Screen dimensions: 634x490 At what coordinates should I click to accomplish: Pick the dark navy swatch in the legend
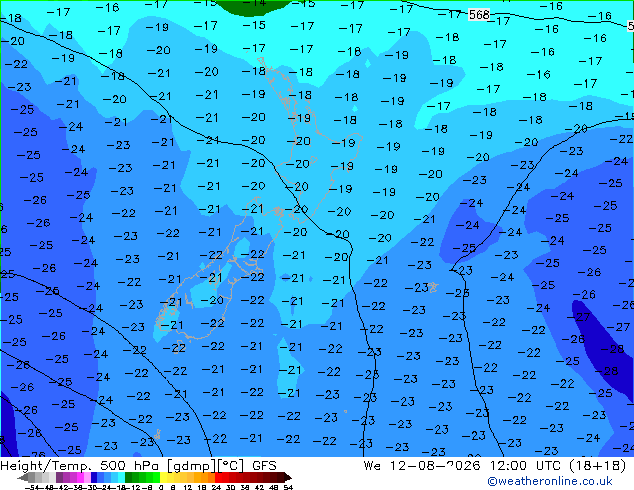[94, 477]
